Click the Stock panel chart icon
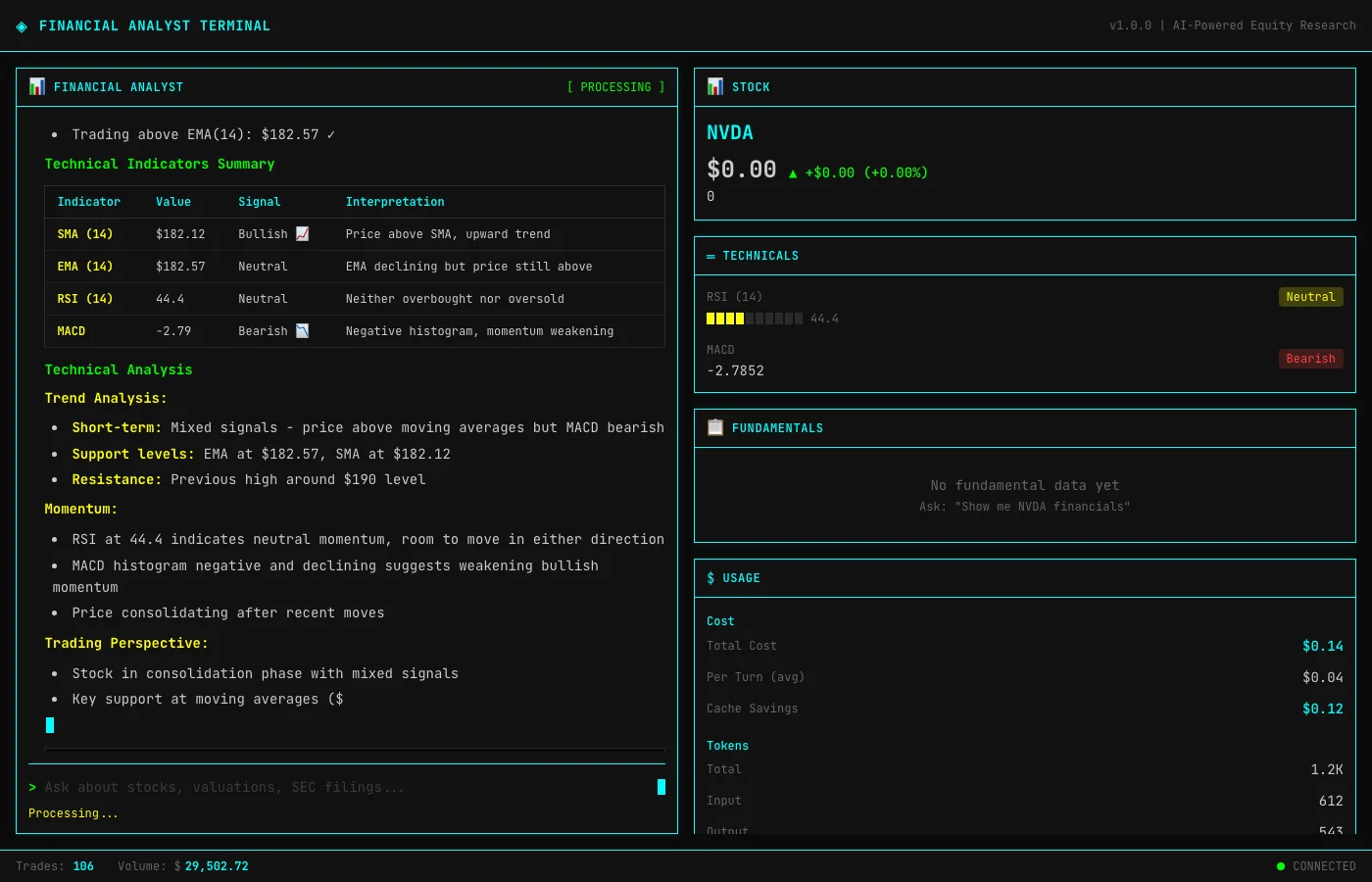This screenshot has width=1372, height=882. coord(715,86)
